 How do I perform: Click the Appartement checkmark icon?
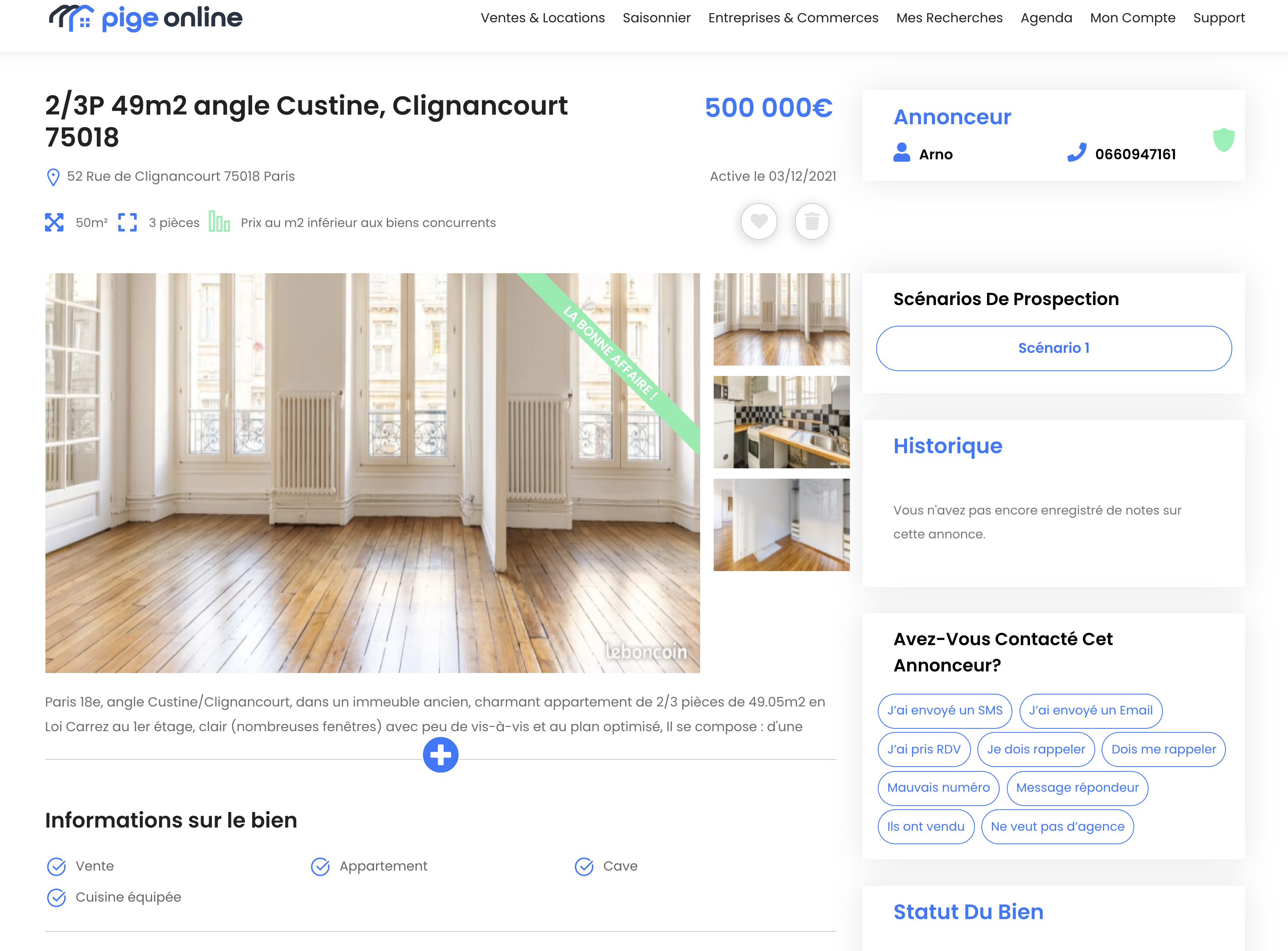320,867
